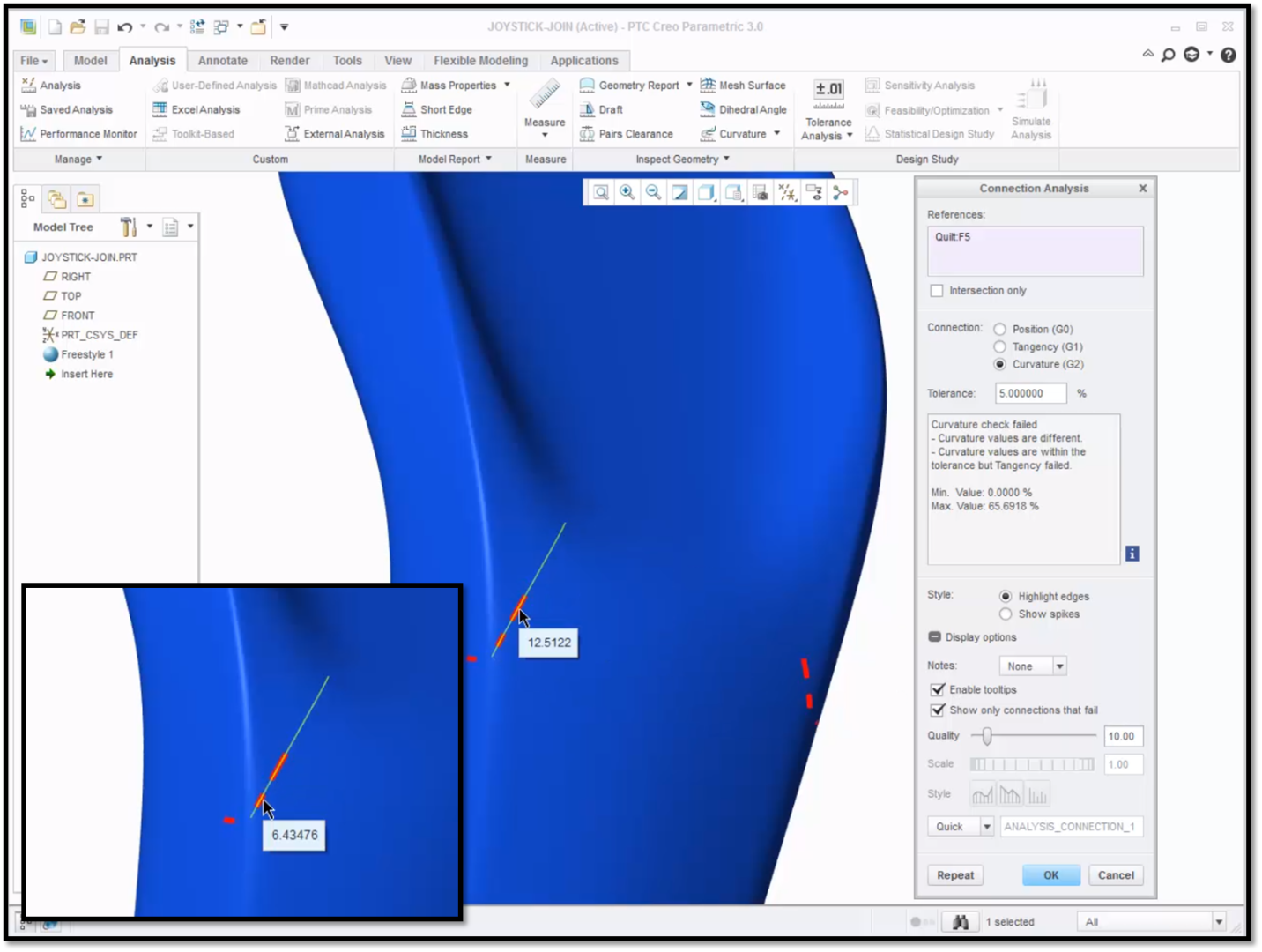Viewport: 1262px width, 952px height.
Task: Open the File menu
Action: [34, 61]
